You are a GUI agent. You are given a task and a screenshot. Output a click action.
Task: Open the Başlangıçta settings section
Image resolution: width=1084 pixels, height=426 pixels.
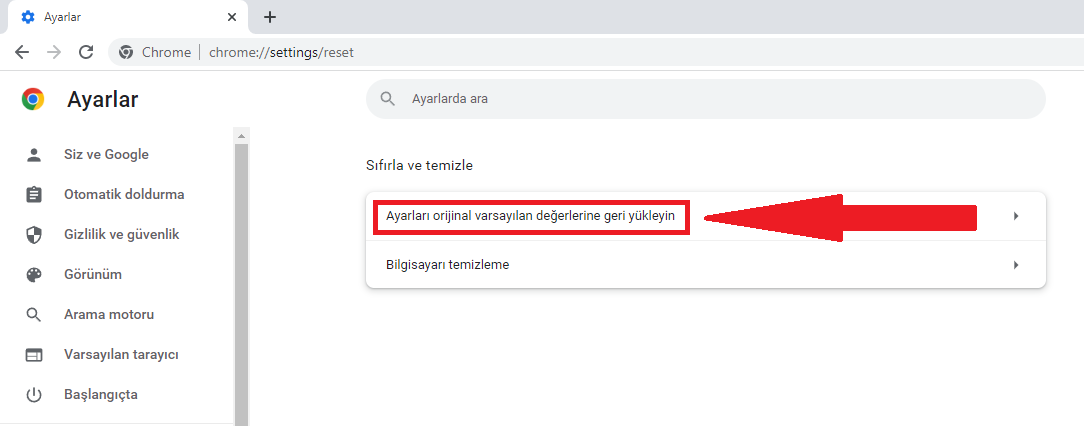101,395
